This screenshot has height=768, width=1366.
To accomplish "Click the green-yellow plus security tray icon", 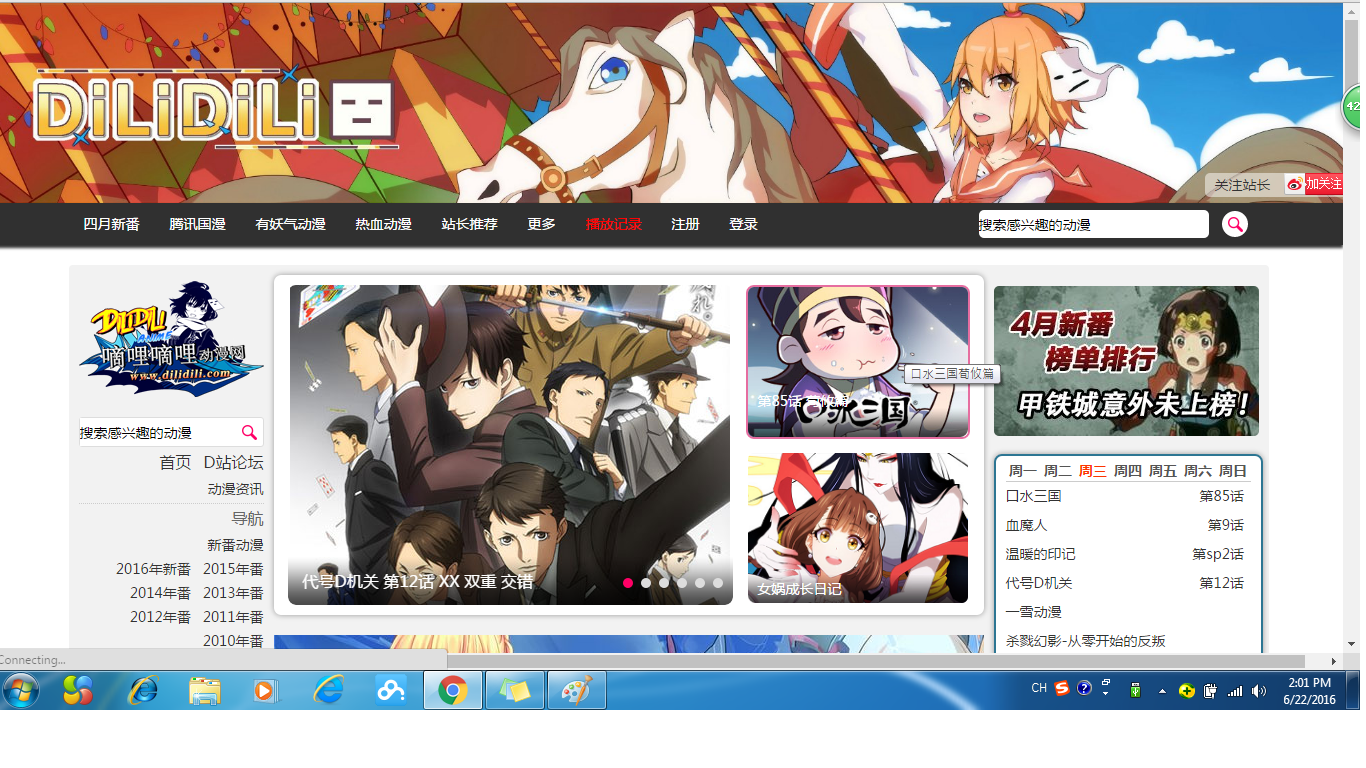I will (1186, 690).
